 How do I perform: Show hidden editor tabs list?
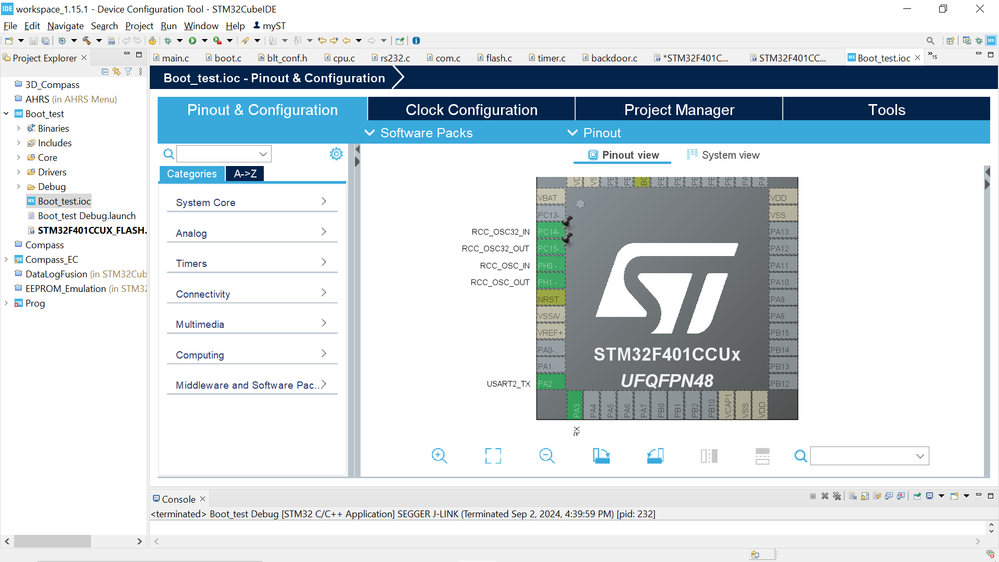[933, 56]
